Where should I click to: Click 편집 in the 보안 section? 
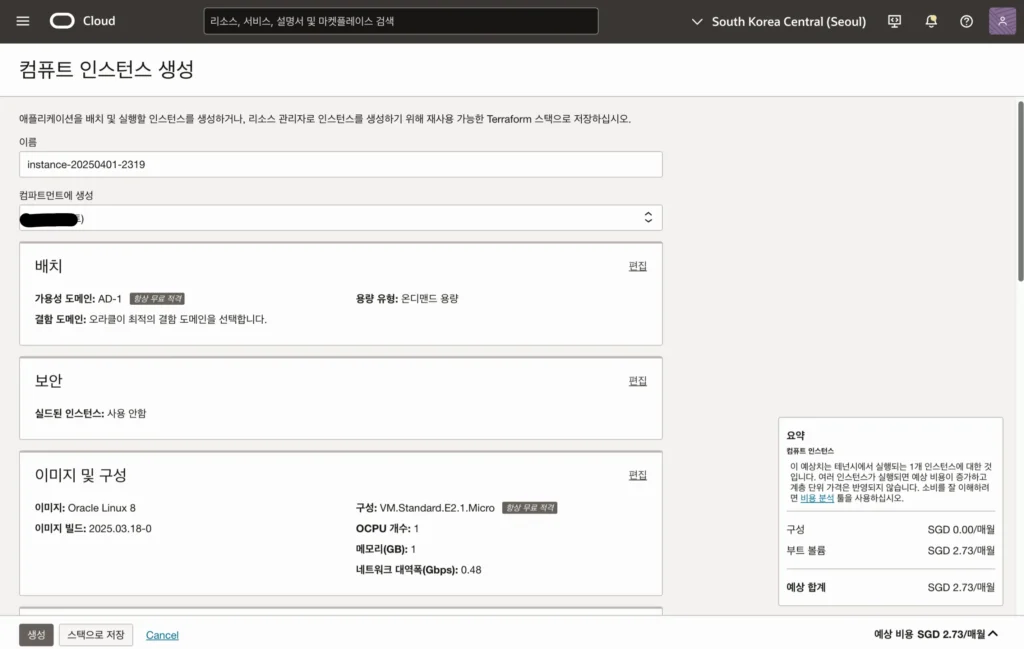pos(637,381)
